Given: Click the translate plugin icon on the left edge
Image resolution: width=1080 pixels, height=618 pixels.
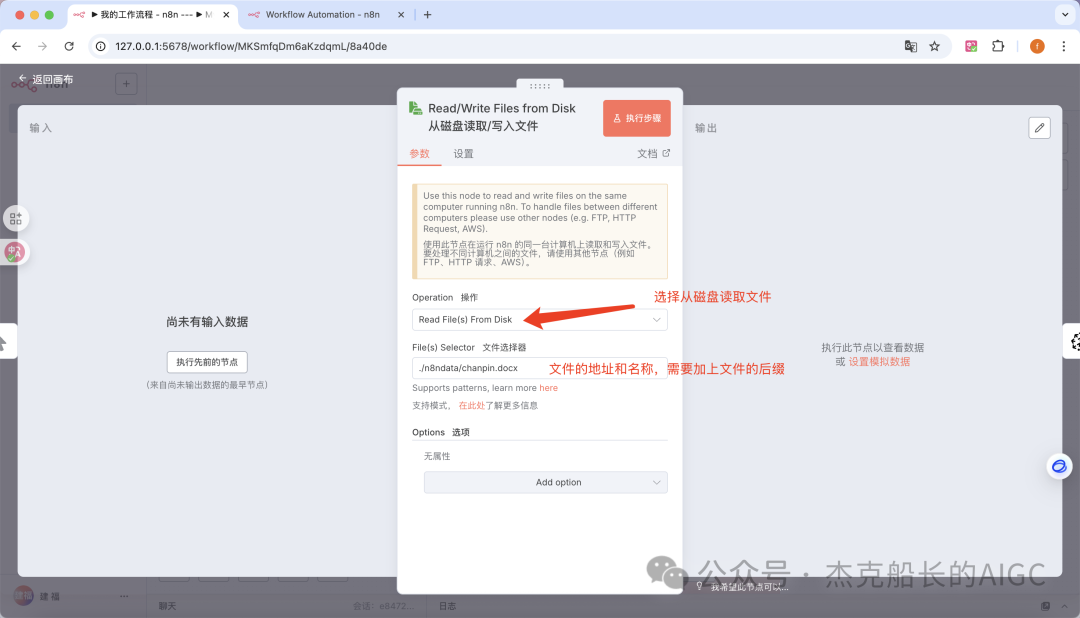Looking at the screenshot, I should point(15,252).
